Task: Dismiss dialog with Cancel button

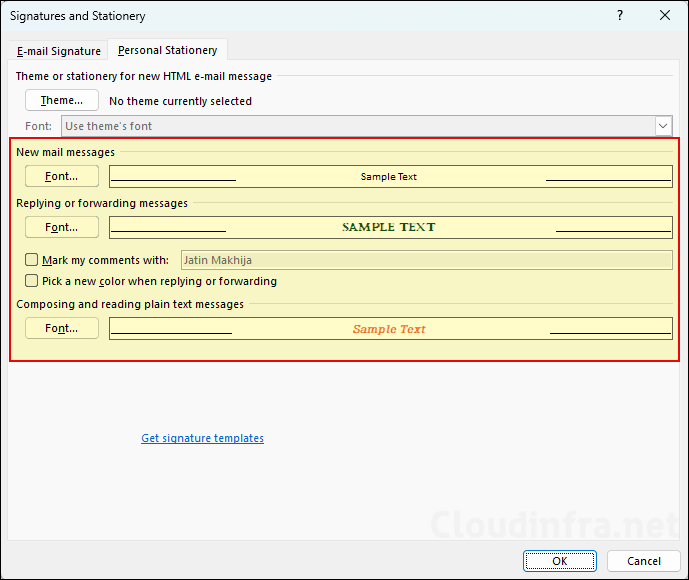Action: pos(644,561)
